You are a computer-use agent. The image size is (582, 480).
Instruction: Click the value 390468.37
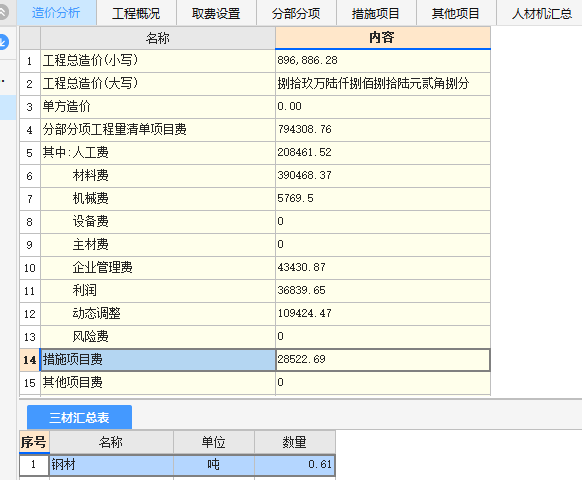383,176
